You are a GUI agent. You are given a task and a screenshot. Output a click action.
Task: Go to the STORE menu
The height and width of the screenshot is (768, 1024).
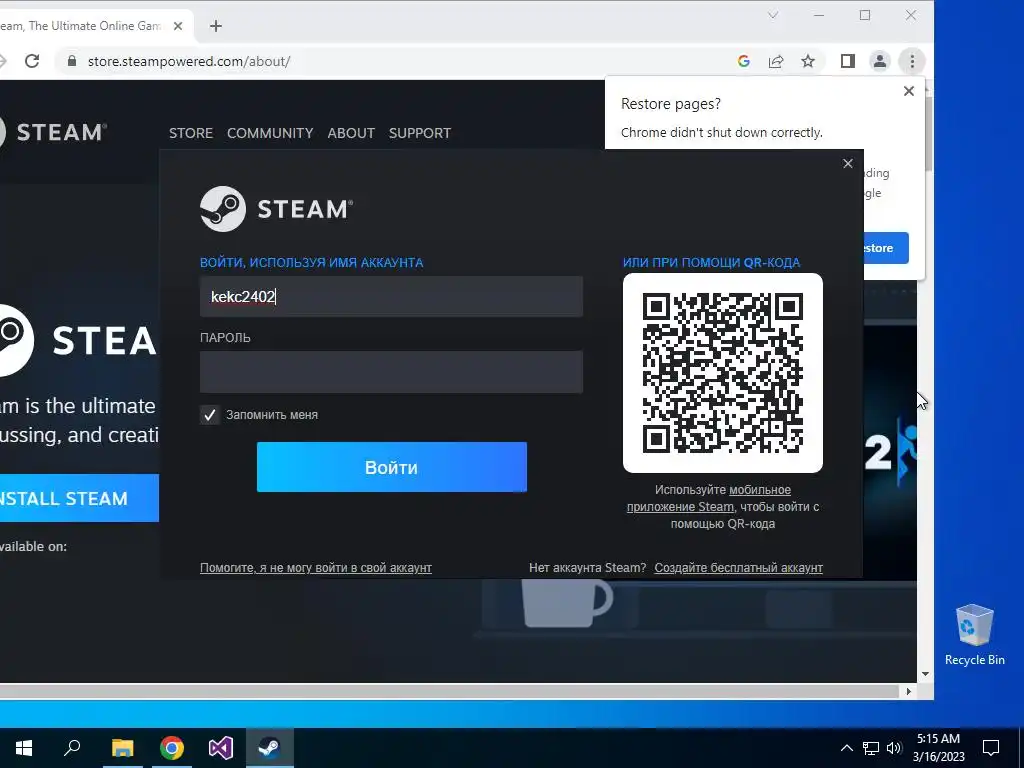[191, 133]
